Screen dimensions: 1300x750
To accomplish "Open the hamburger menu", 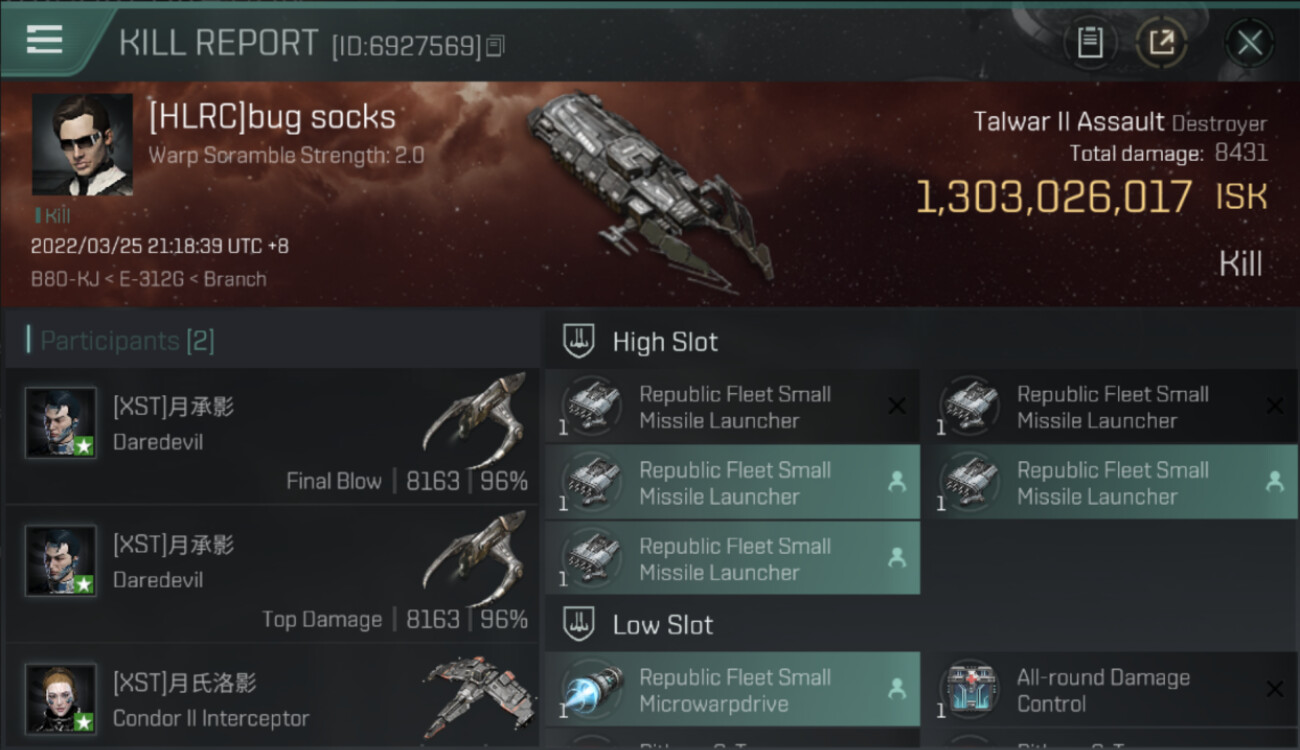I will 45,40.
